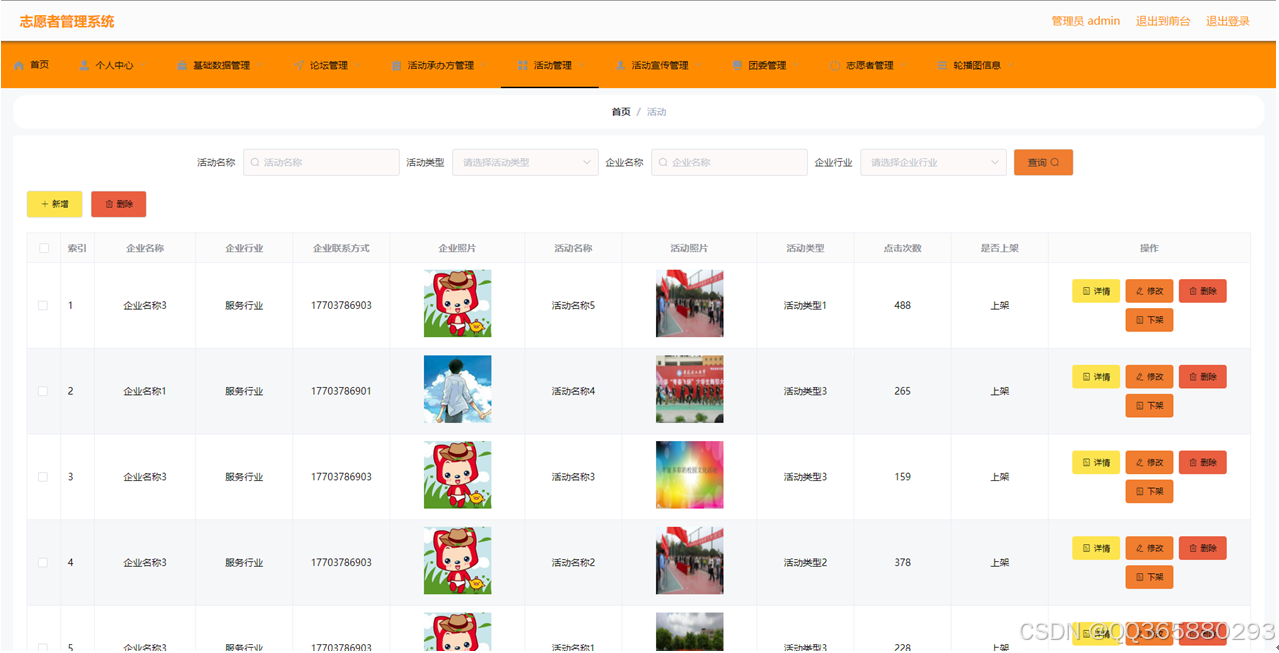Click the 活动类型2 cell
Viewport: 1279px width, 653px height.
805,563
